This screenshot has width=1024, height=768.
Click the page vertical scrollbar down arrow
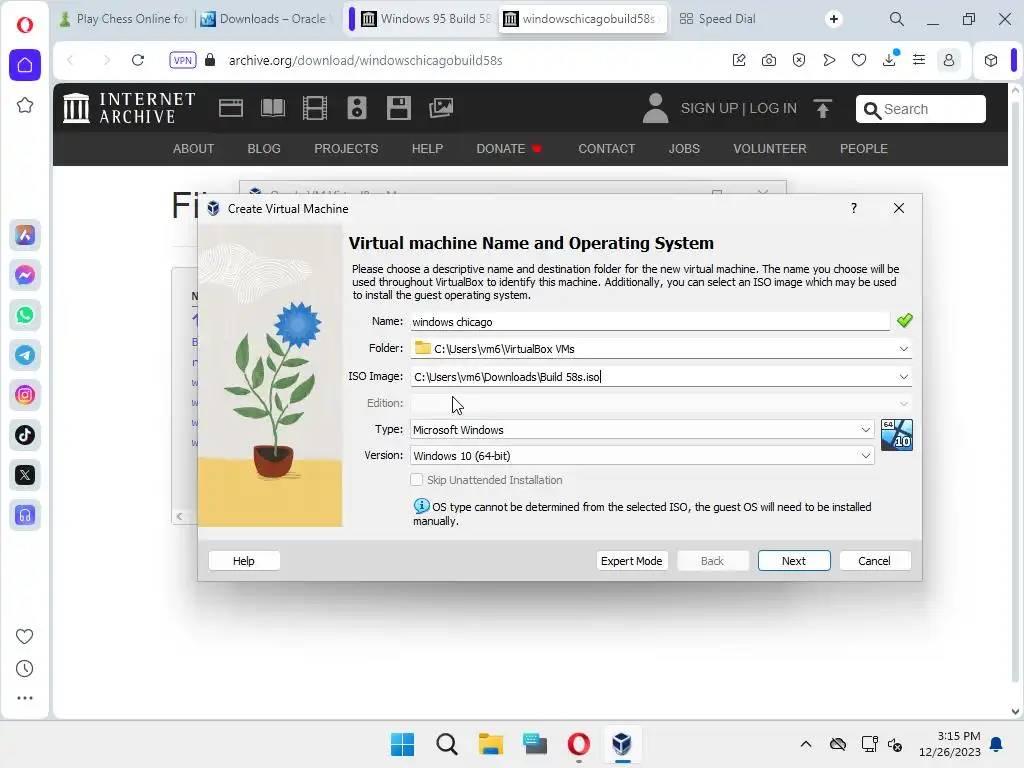coord(1016,712)
